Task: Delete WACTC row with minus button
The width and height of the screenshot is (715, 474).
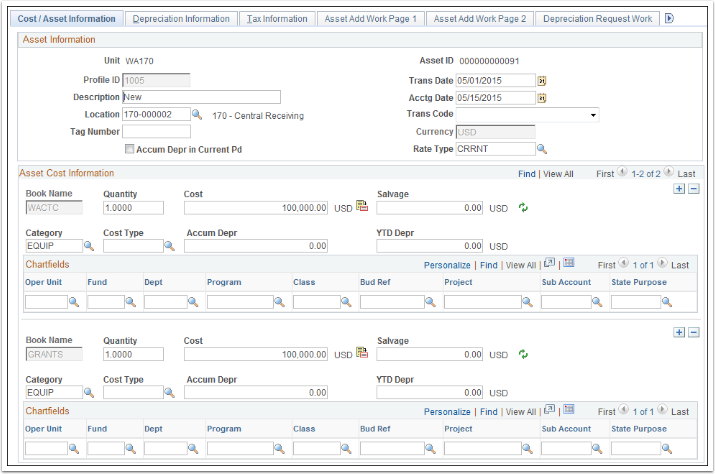Action: (694, 189)
